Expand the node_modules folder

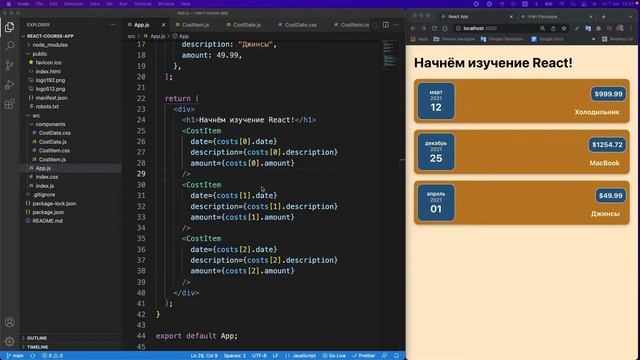point(71,45)
